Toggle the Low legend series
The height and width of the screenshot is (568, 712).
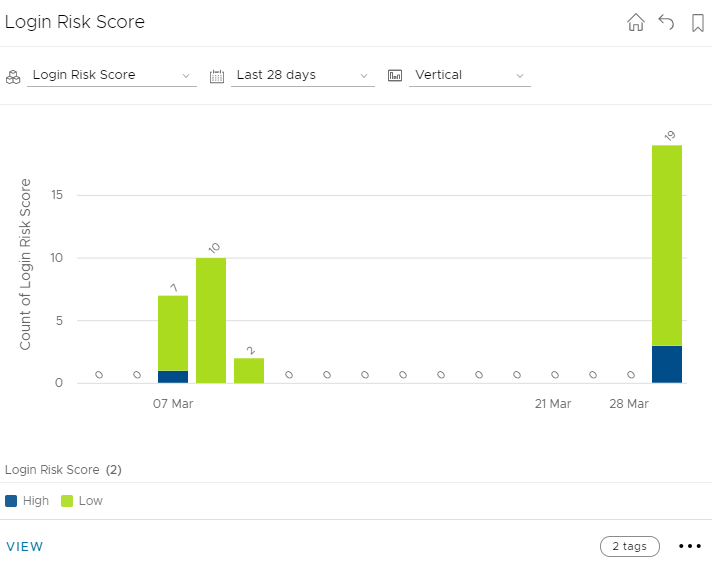pos(90,501)
